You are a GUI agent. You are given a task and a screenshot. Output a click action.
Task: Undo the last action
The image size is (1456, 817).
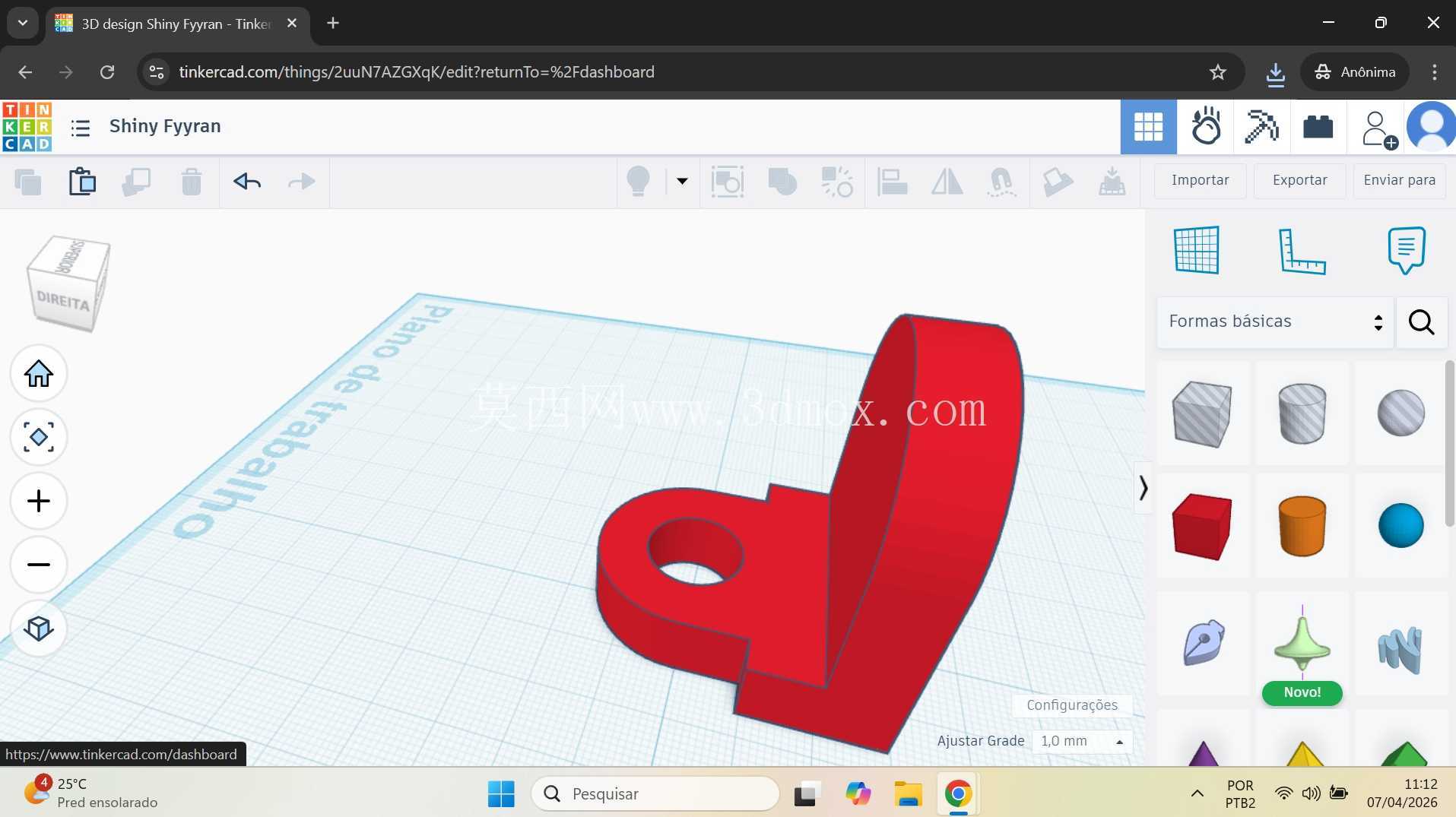click(x=247, y=182)
